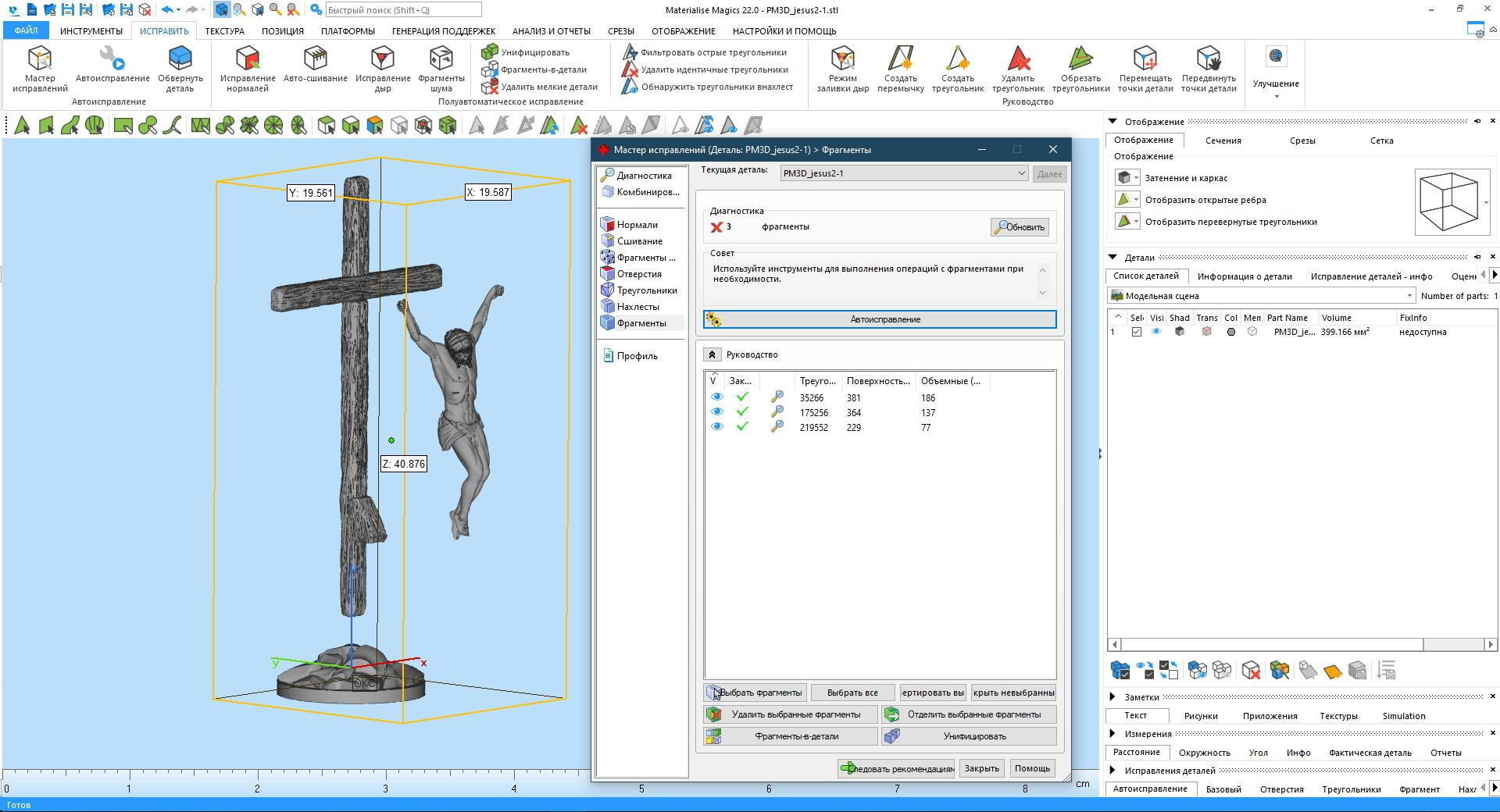Open Фрагменты шума ribbon tool
The width and height of the screenshot is (1500, 812).
pyautogui.click(x=441, y=69)
